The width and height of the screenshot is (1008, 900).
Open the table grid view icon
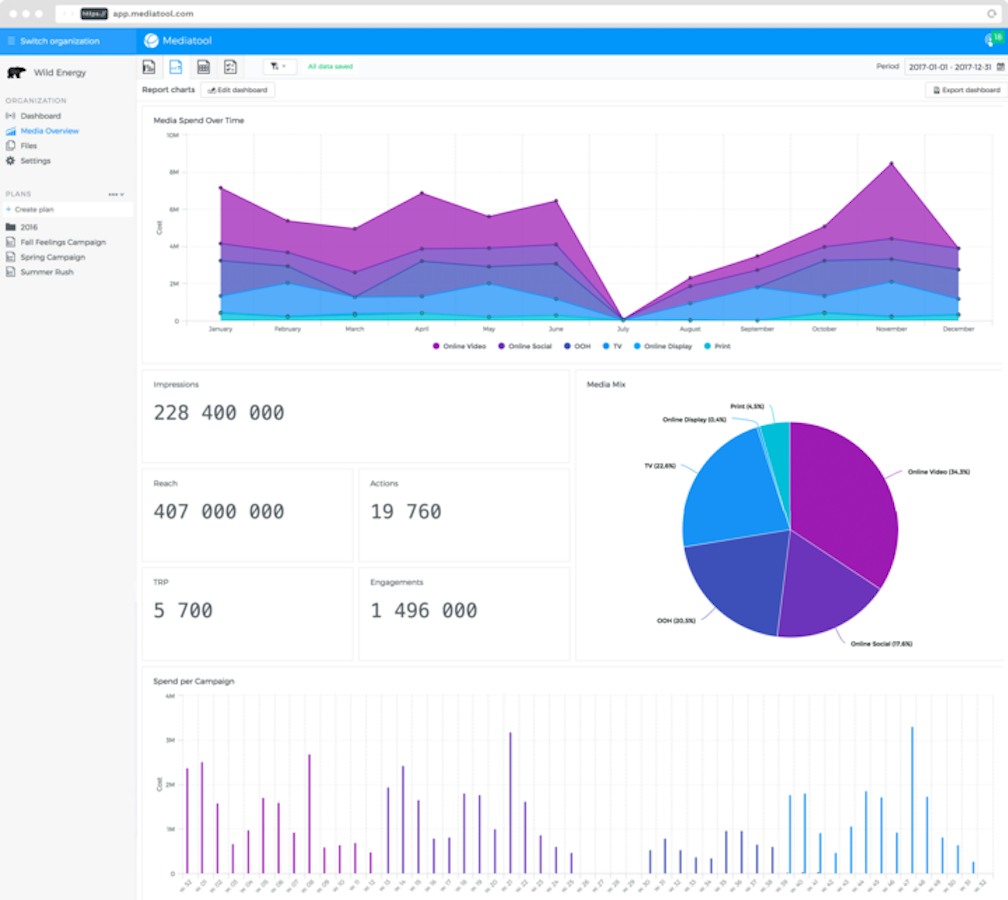203,67
